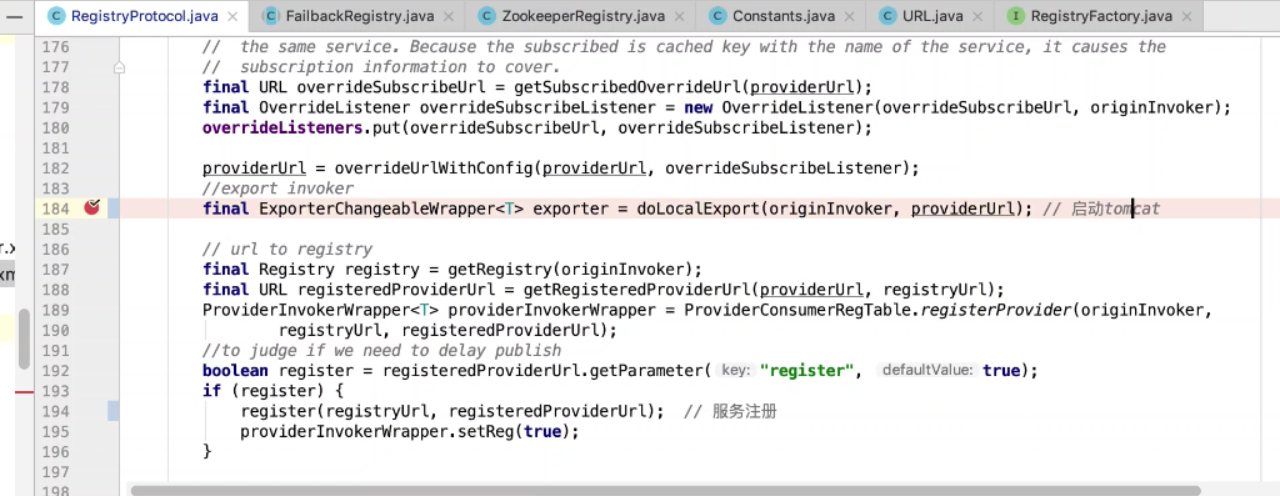Screen dimensions: 1280x496
Task: Click the blue change marker beside line 184
Action: pos(114,208)
